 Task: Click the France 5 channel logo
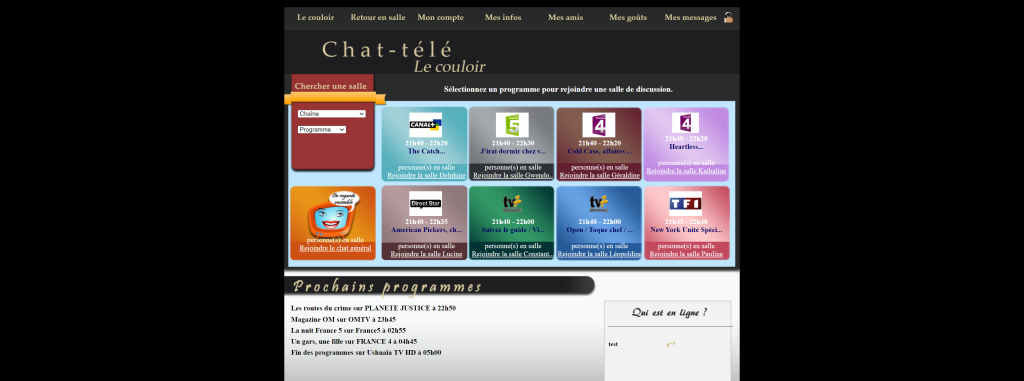[512, 125]
